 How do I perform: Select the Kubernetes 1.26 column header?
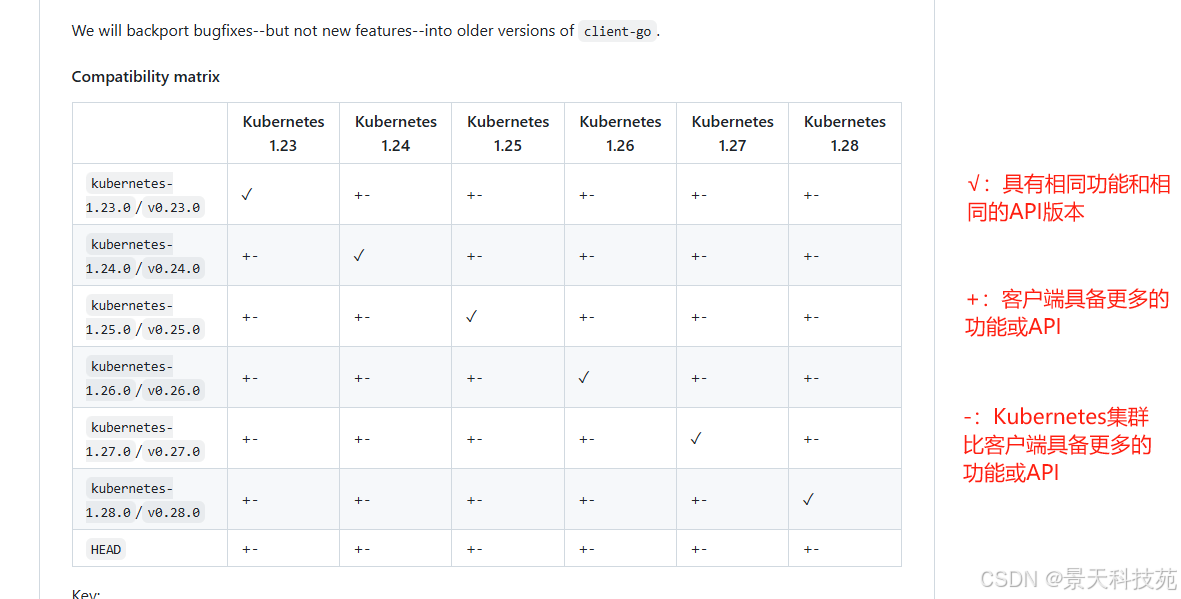[620, 133]
